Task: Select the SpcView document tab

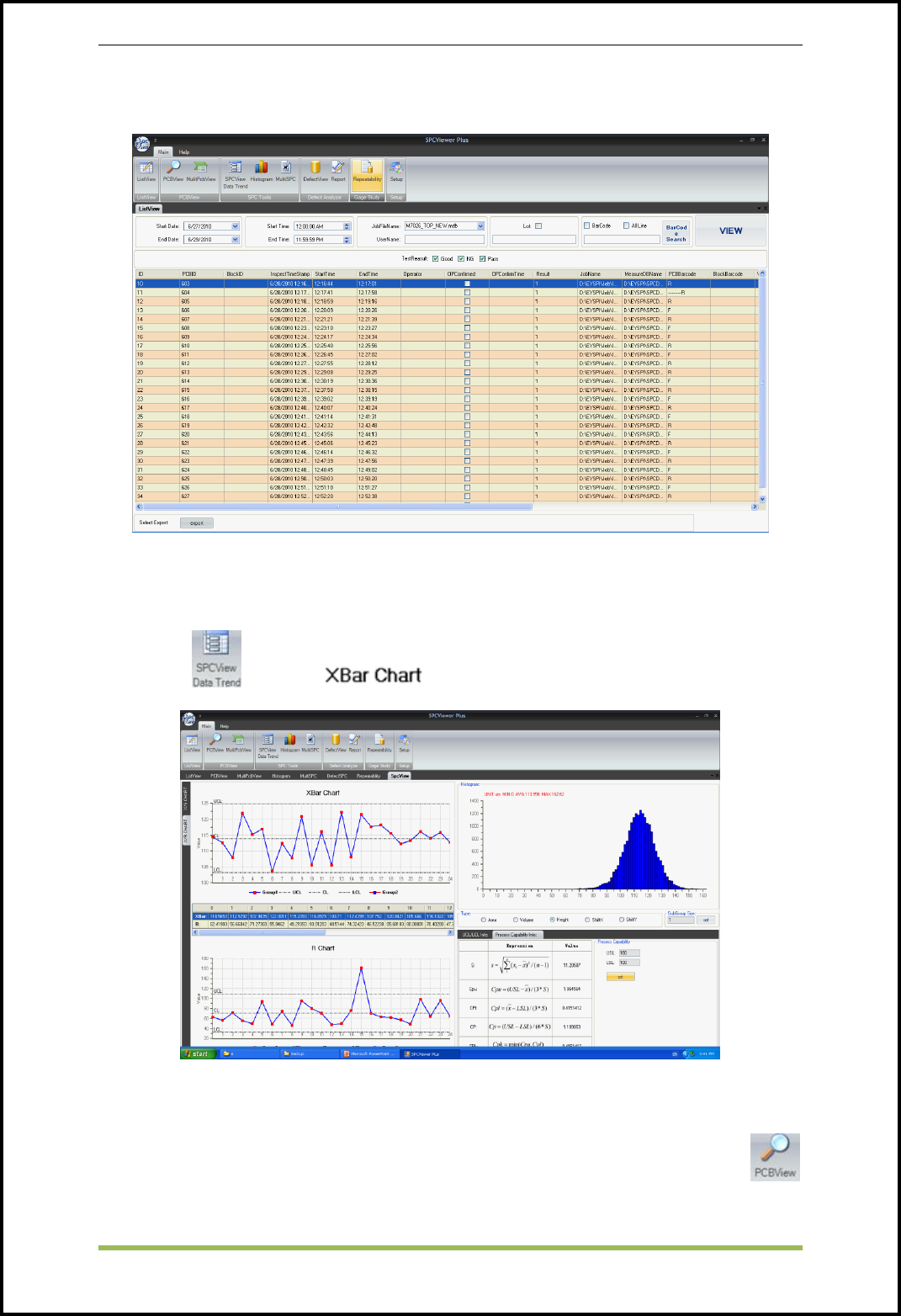Action: [x=400, y=776]
